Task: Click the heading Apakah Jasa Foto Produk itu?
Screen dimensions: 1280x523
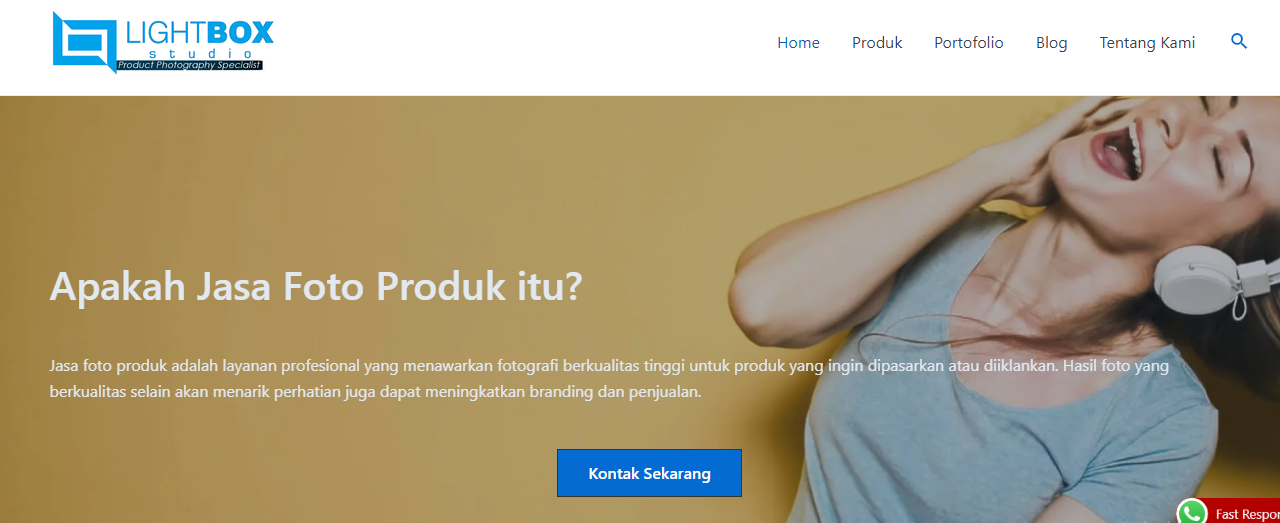Action: point(316,287)
